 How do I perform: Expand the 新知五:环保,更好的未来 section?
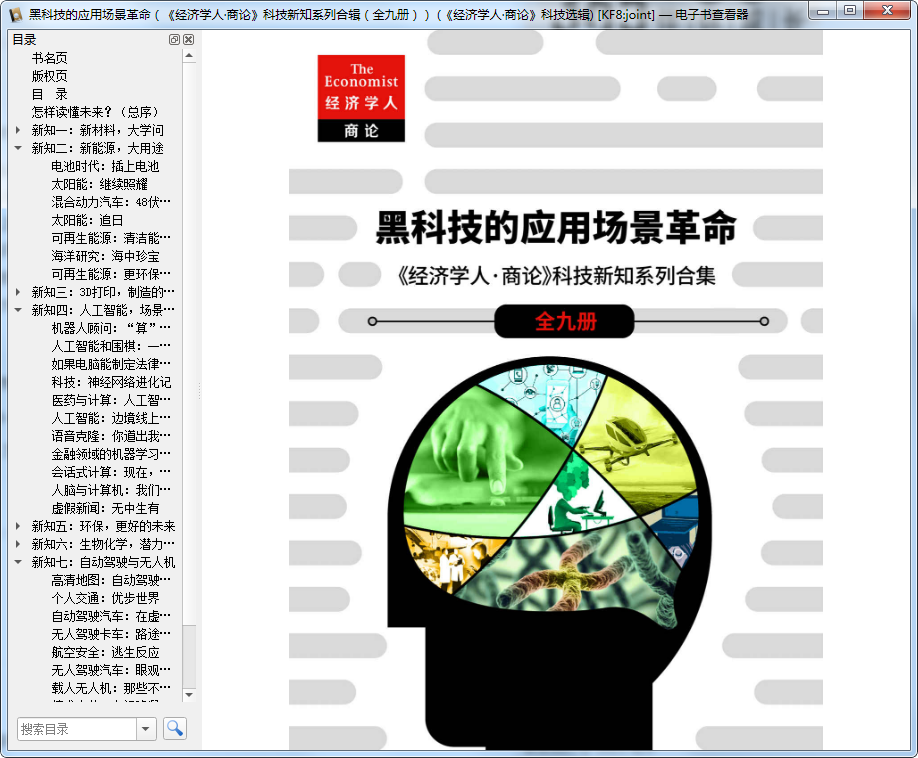[x=18, y=526]
